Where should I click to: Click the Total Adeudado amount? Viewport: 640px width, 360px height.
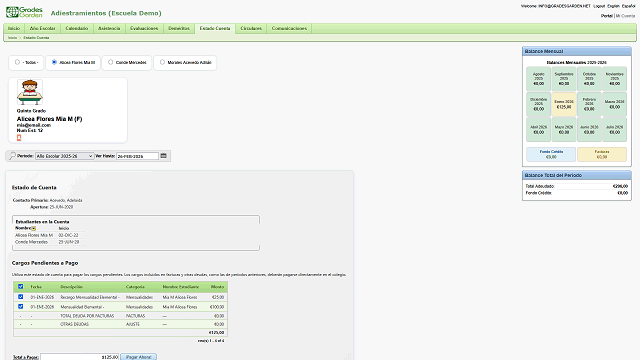[620, 186]
